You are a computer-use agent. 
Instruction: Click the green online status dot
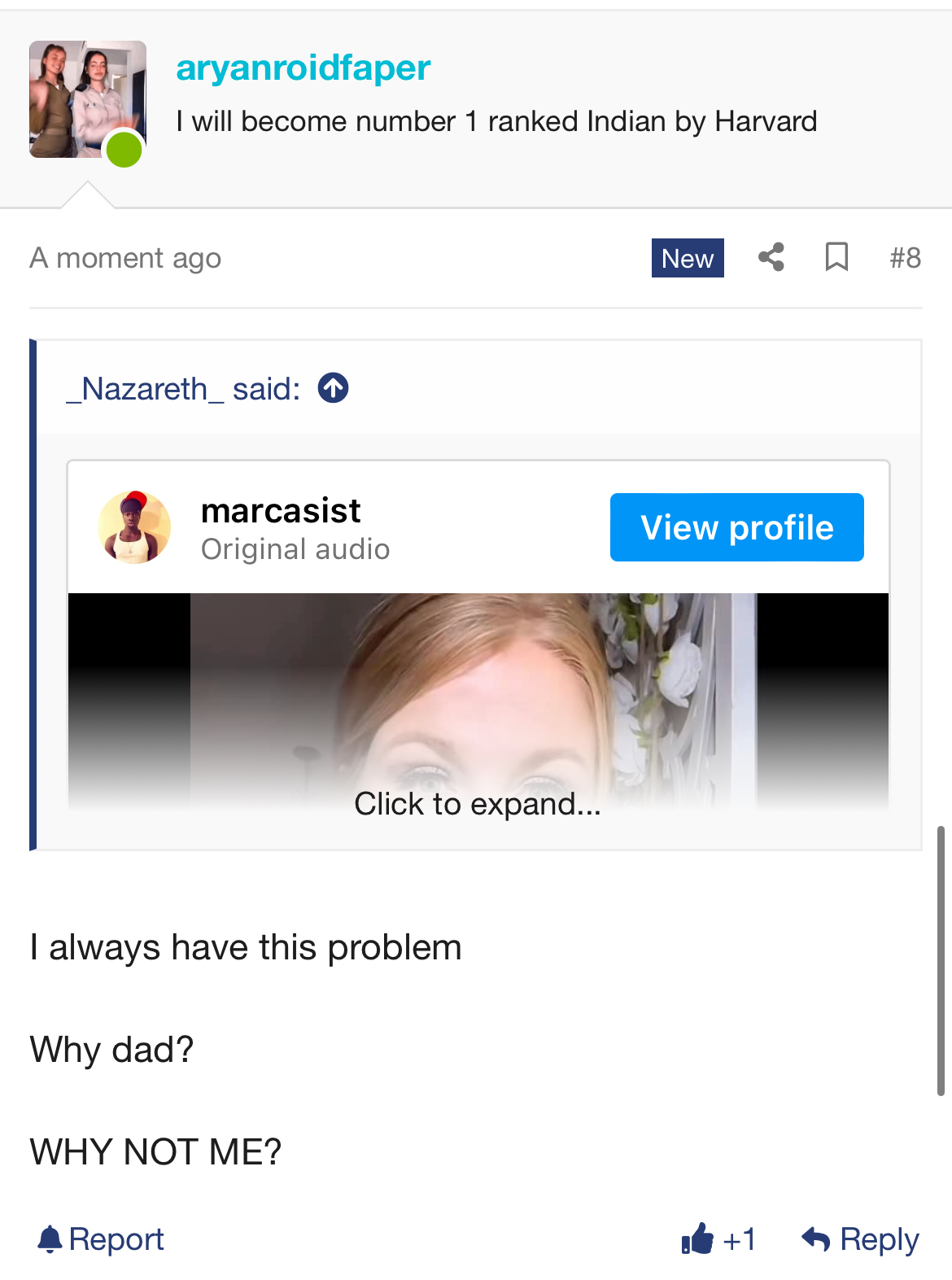tap(124, 151)
